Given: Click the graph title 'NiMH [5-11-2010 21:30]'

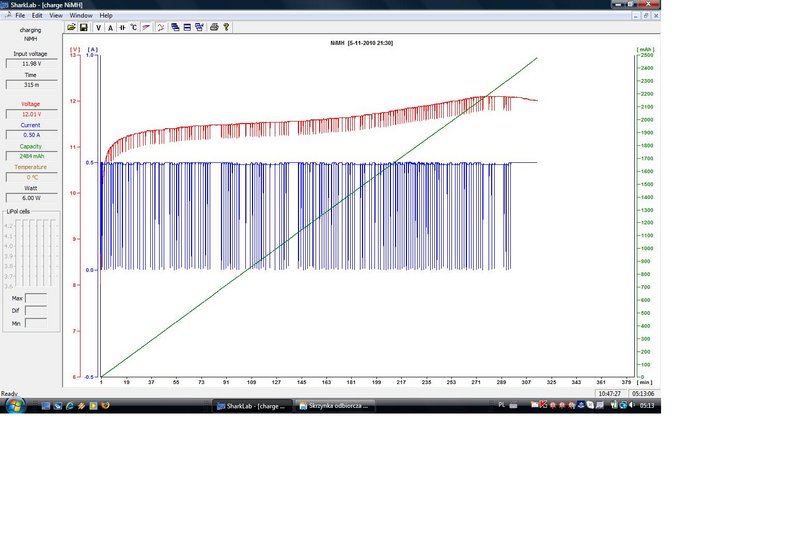Looking at the screenshot, I should (x=362, y=43).
